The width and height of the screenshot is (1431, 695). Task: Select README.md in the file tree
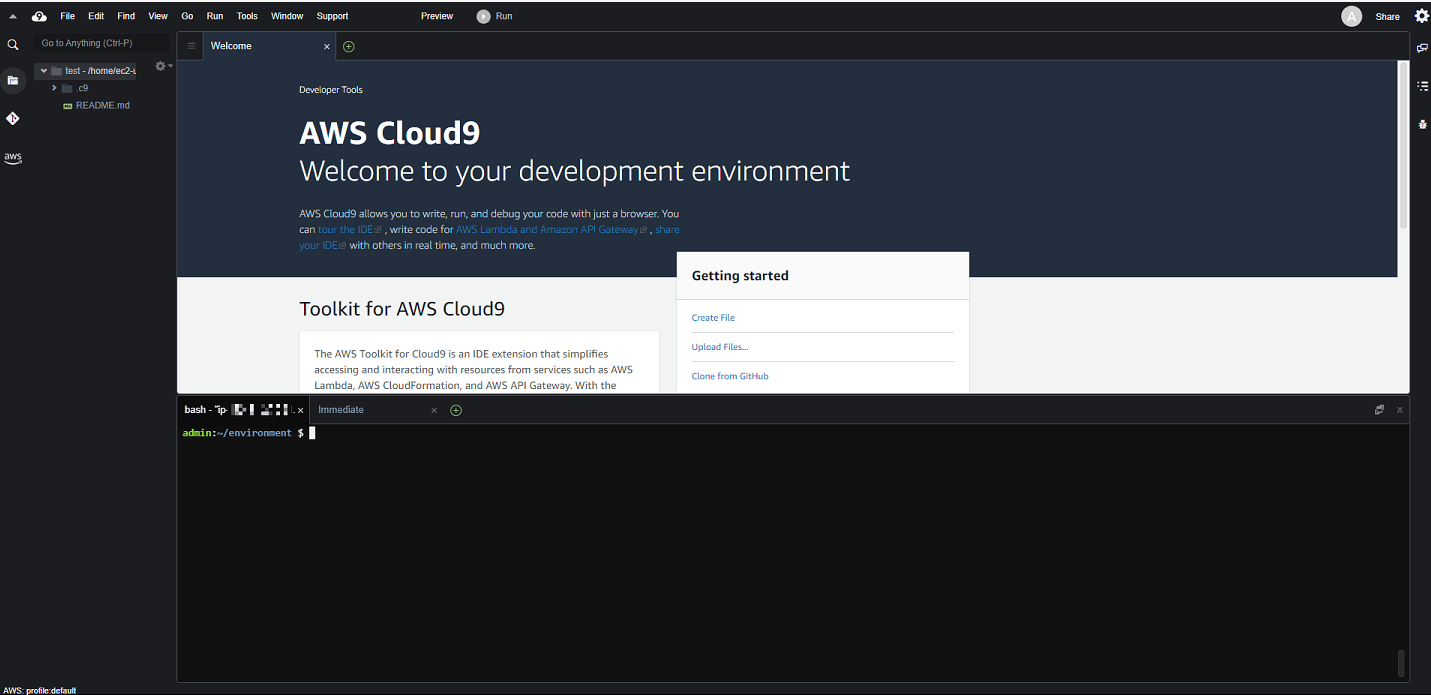(103, 105)
